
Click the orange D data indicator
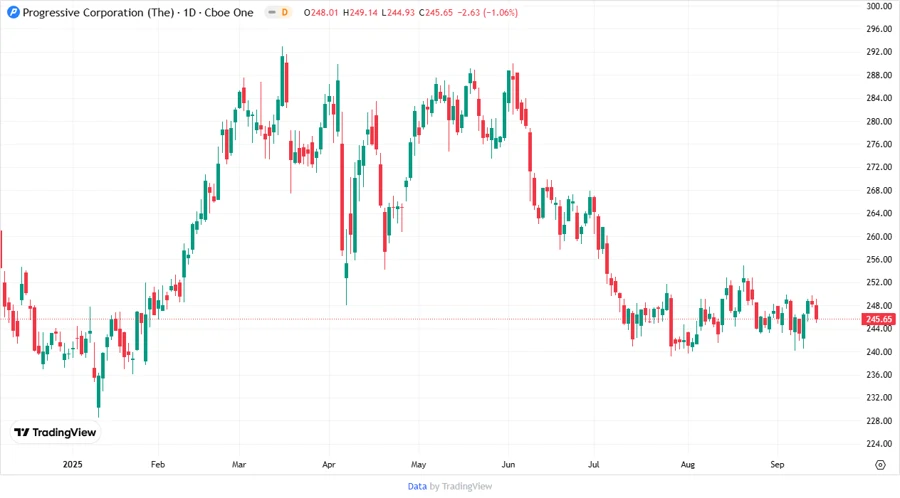coord(285,12)
